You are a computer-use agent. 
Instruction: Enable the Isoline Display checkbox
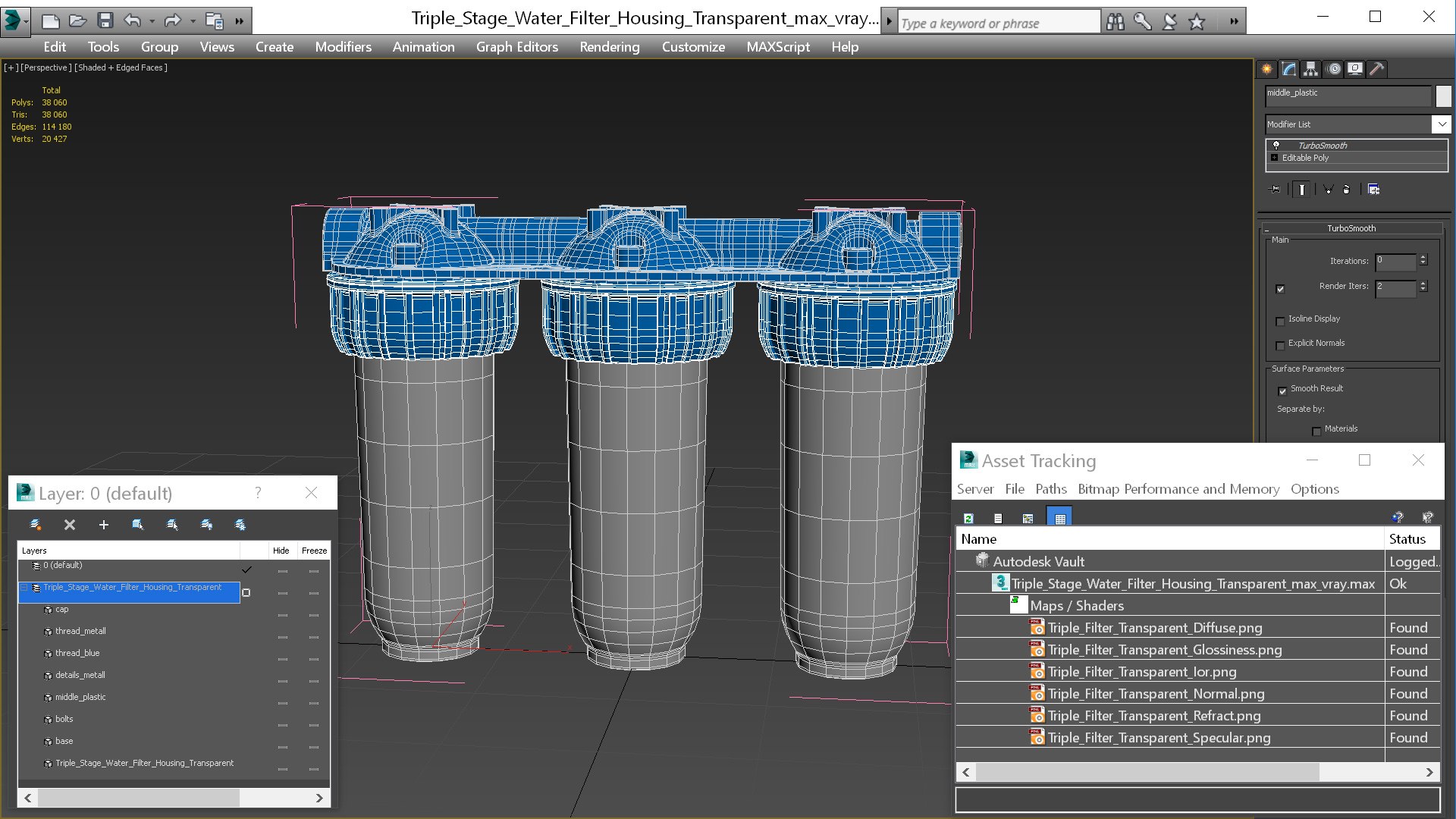pos(1281,321)
